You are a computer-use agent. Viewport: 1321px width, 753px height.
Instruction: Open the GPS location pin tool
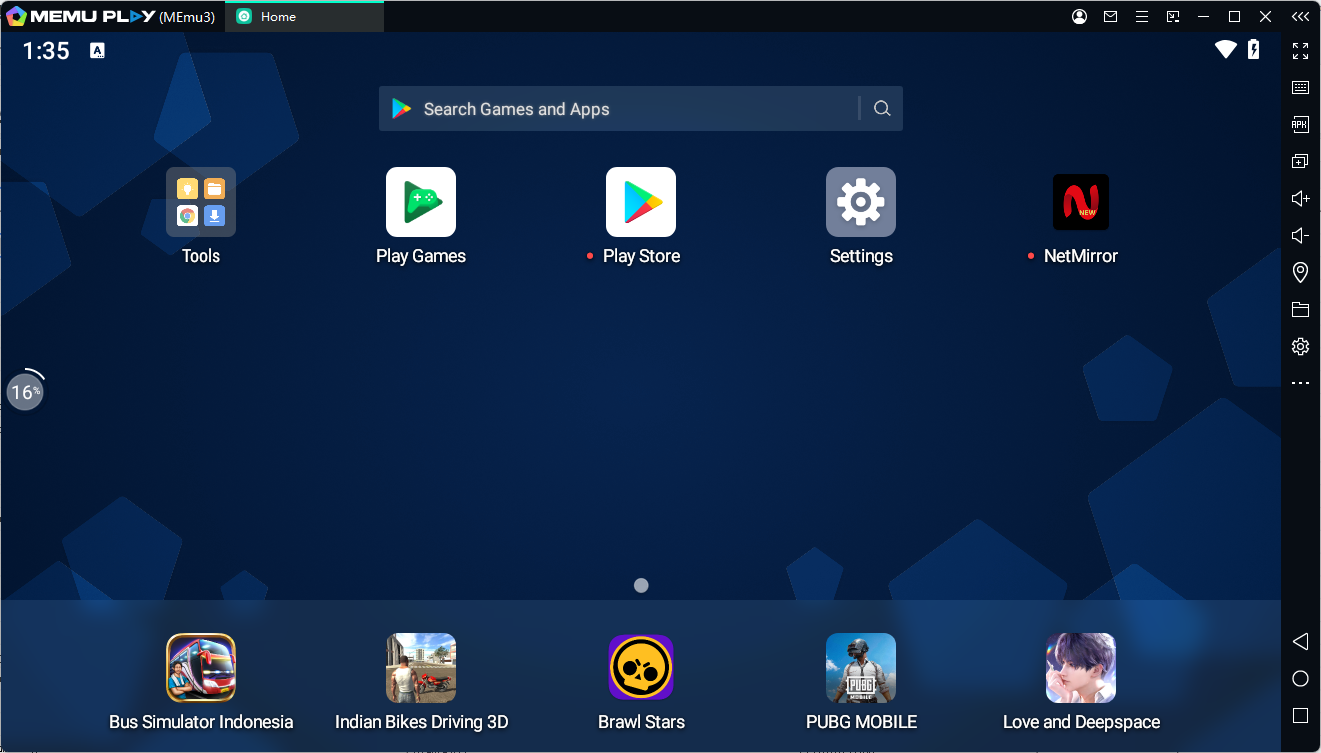coord(1300,272)
